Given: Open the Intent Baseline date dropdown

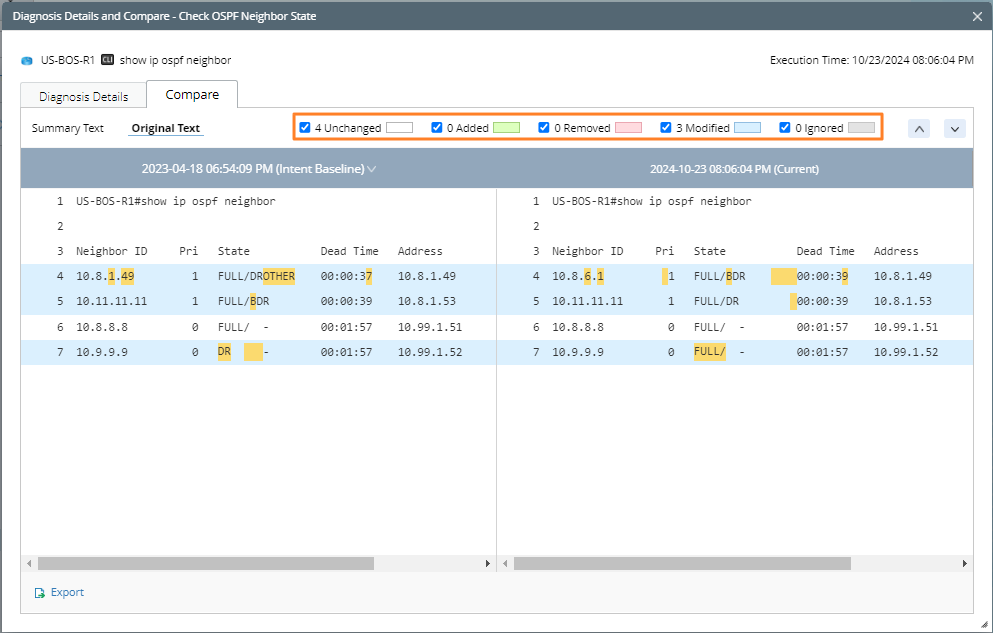Looking at the screenshot, I should point(372,169).
